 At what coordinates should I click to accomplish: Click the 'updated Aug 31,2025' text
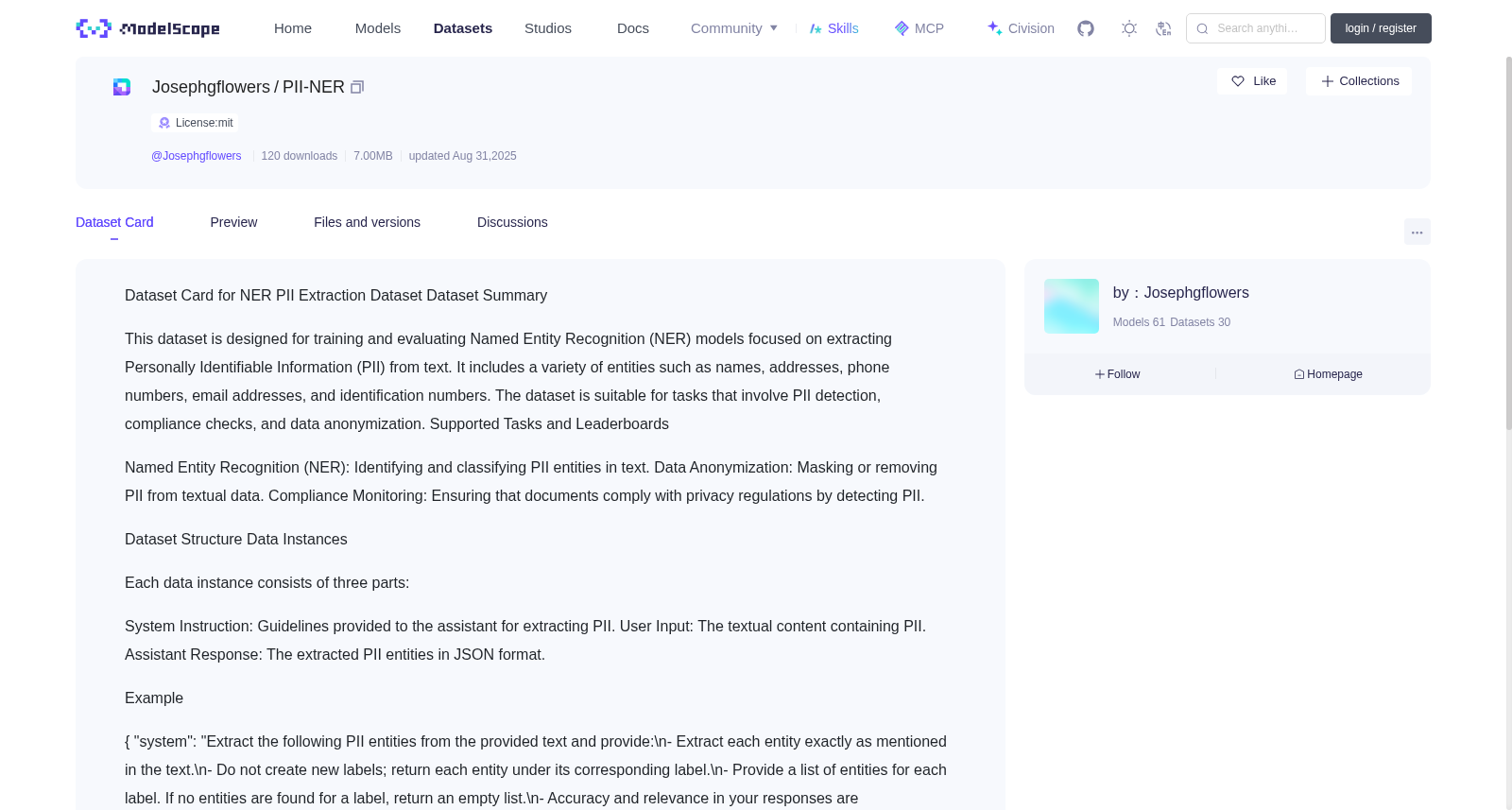[463, 156]
